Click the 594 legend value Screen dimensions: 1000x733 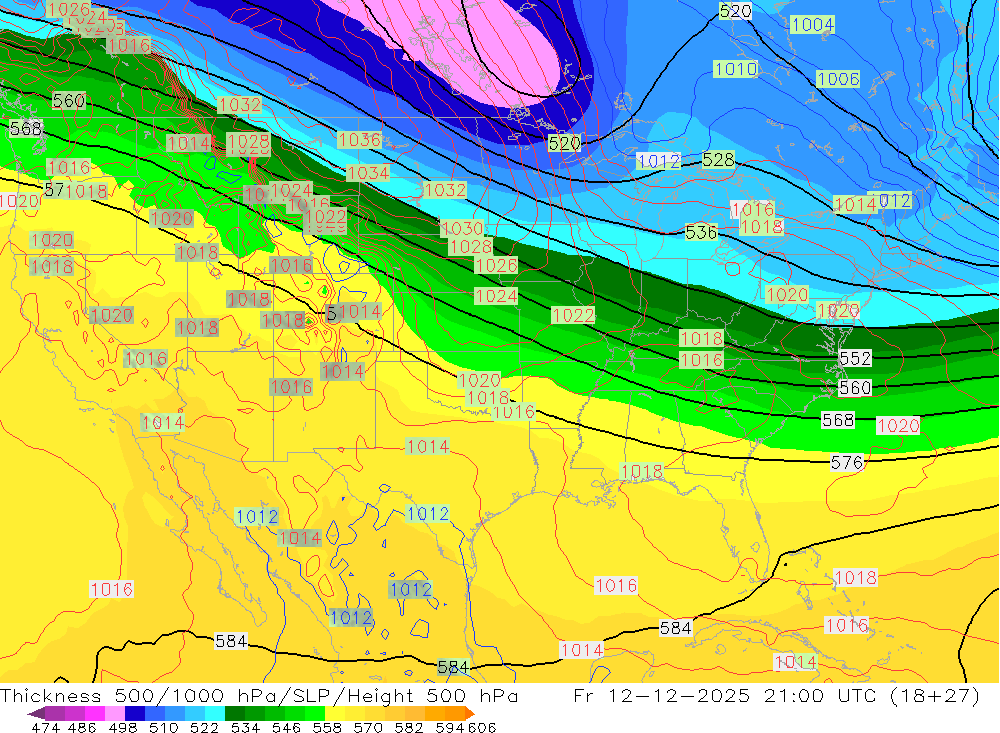click(x=450, y=727)
